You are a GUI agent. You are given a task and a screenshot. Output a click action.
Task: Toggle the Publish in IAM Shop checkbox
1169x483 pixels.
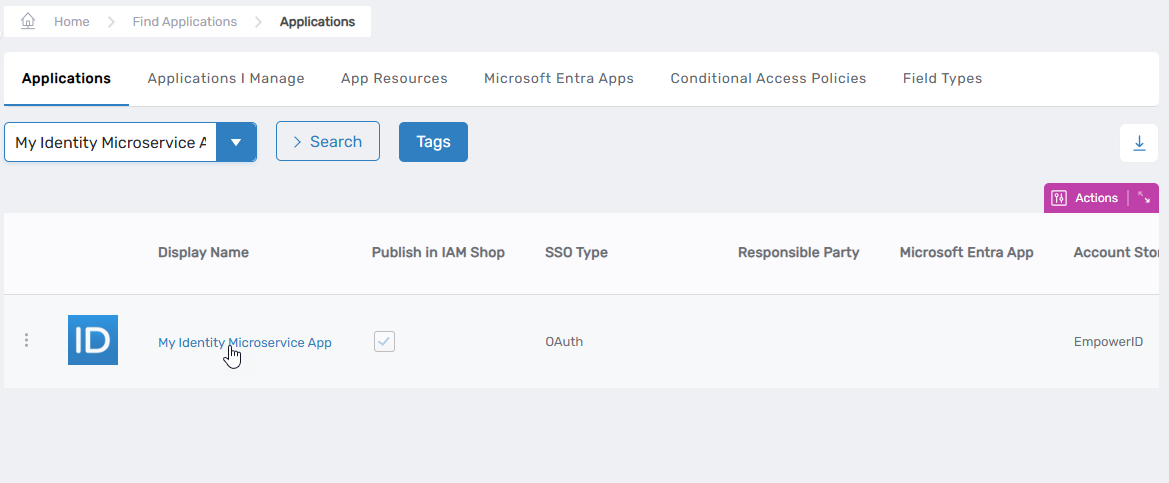(385, 342)
